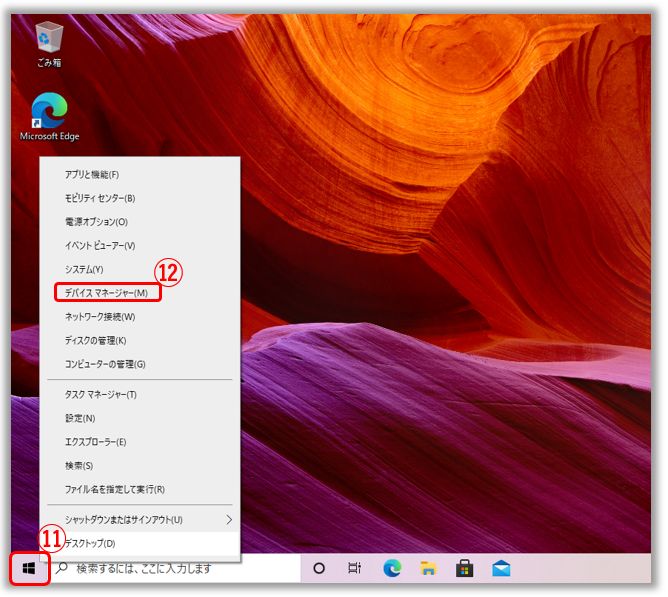Open デバイス マネージャー(M) from the menu
Image resolution: width=668 pixels, height=597 pixels.
pyautogui.click(x=140, y=293)
